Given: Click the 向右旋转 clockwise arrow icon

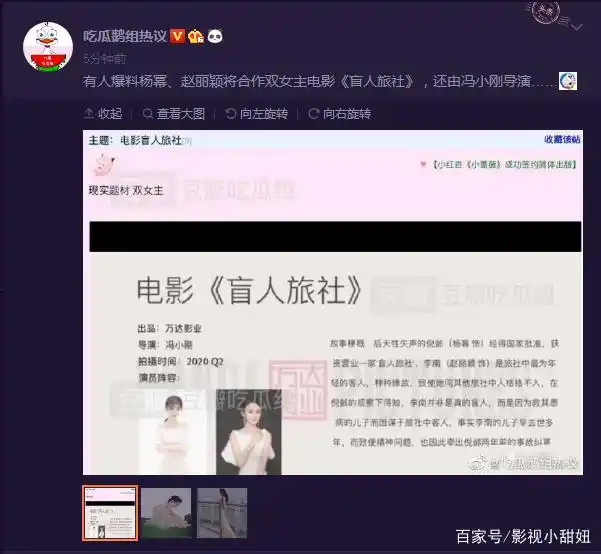Looking at the screenshot, I should (x=314, y=113).
